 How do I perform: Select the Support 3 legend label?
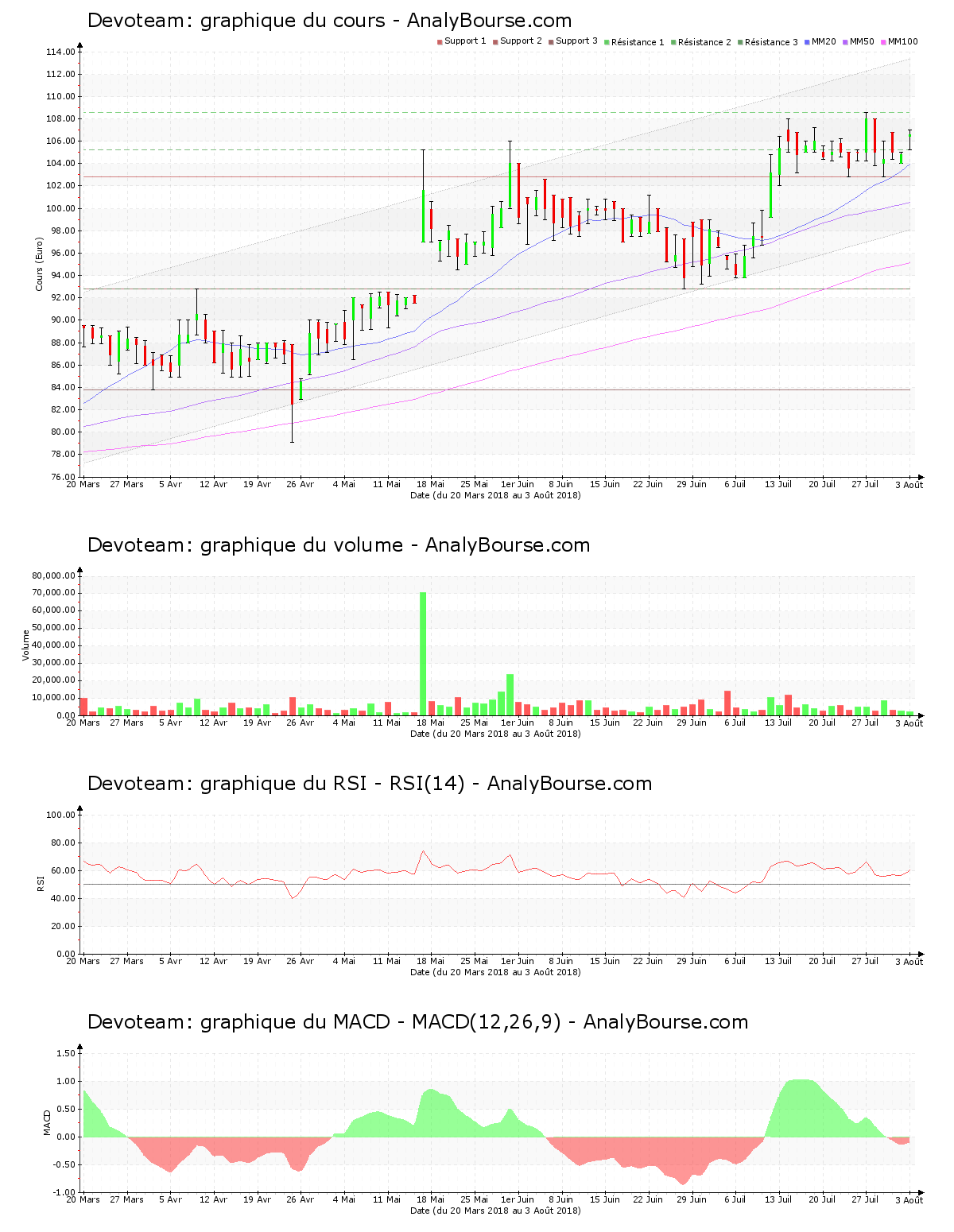point(576,41)
